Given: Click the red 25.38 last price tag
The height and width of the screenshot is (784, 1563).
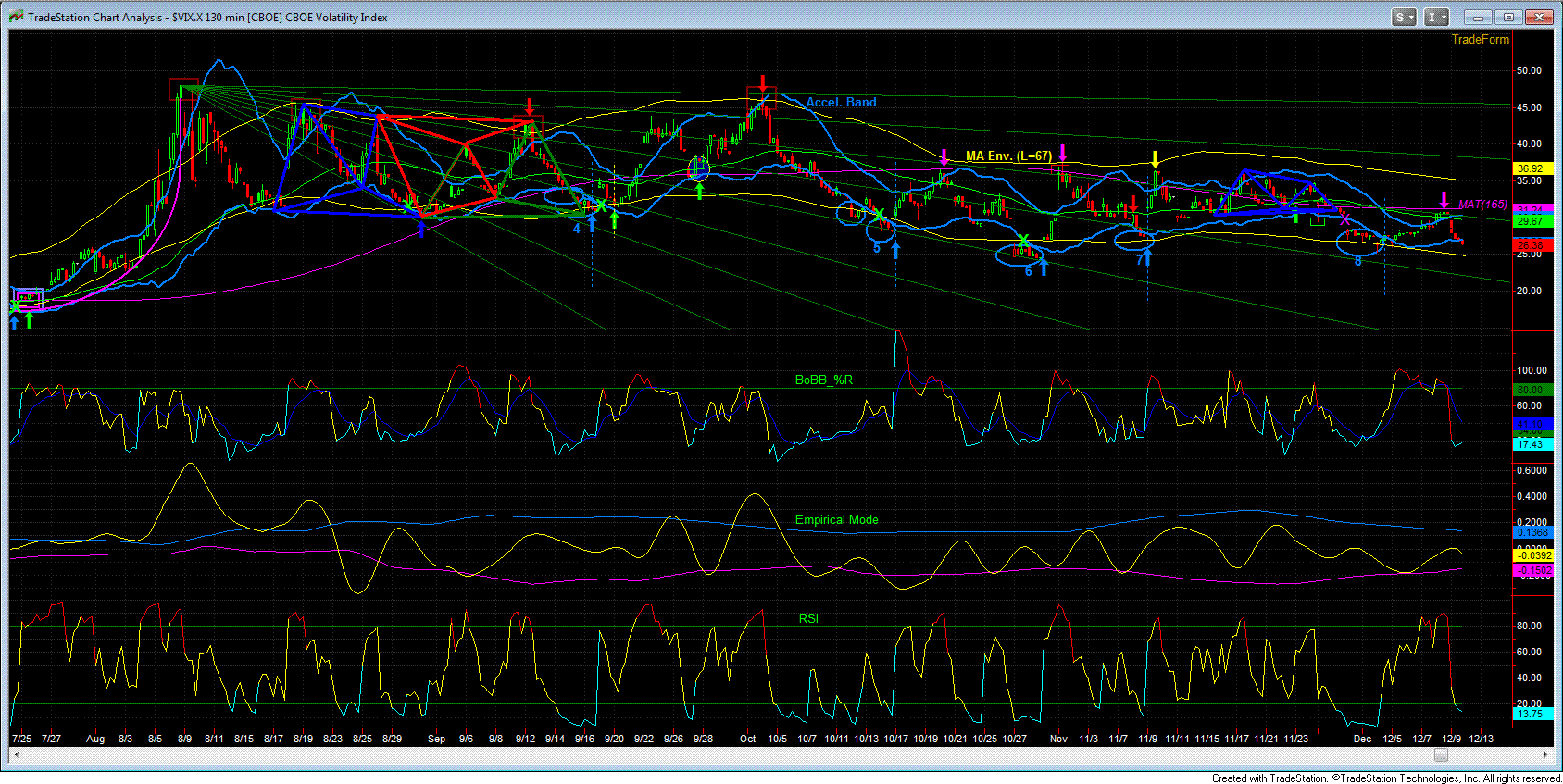Looking at the screenshot, I should coord(1532,245).
